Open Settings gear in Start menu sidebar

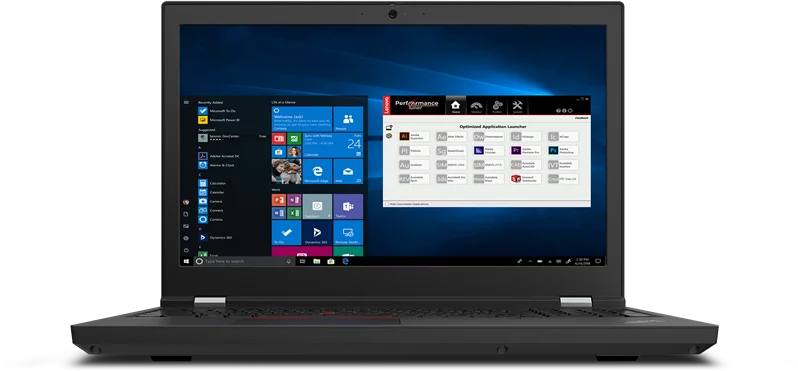[186, 238]
